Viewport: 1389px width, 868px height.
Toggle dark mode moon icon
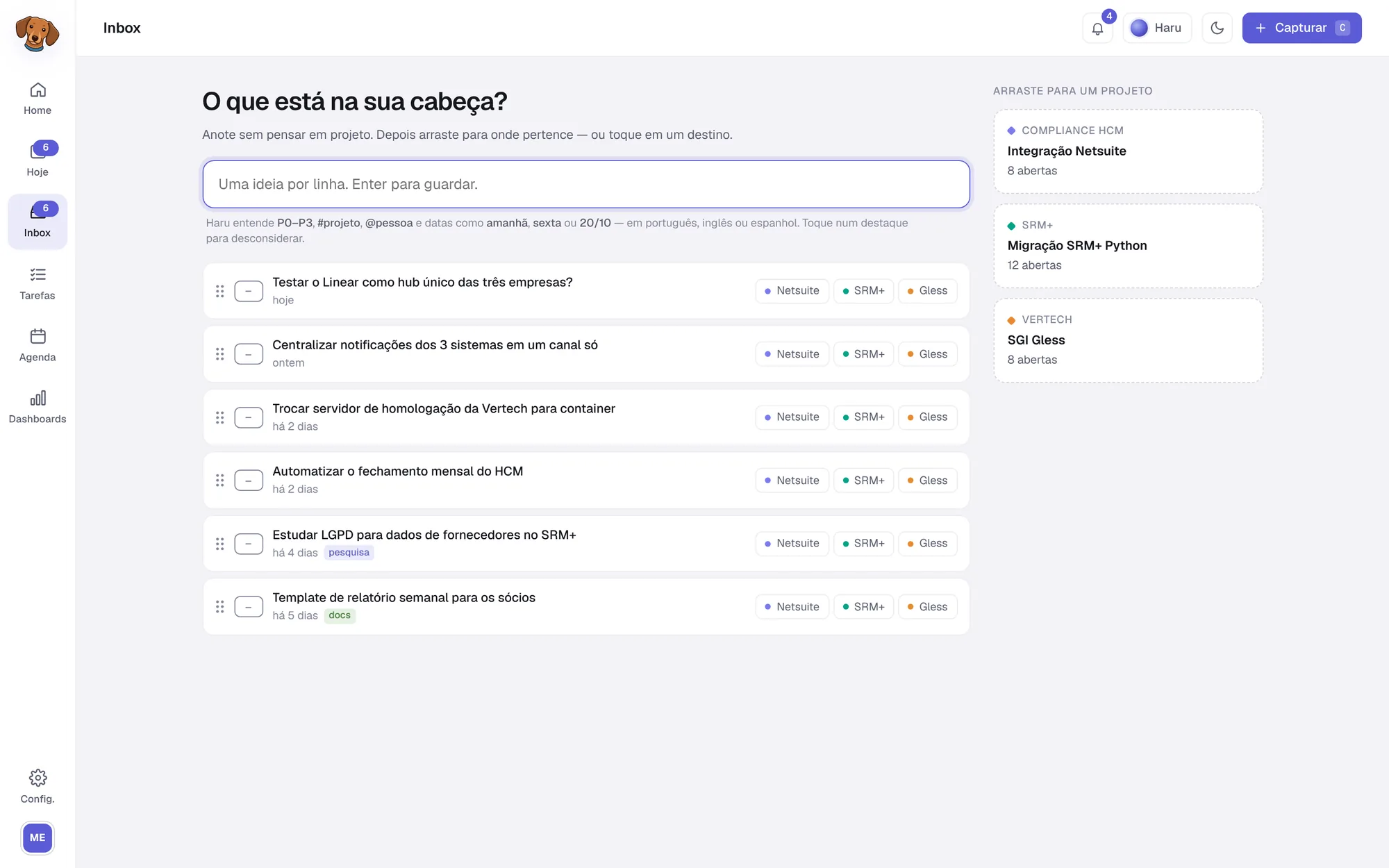click(x=1217, y=28)
